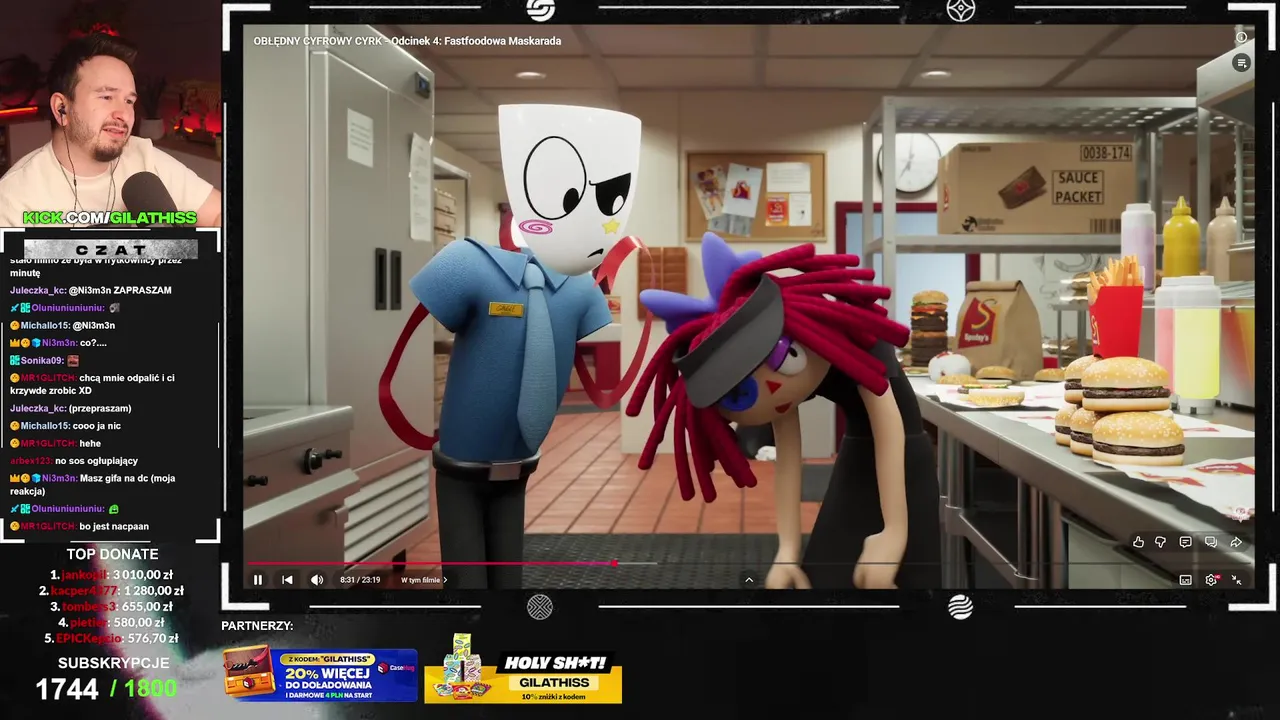This screenshot has height=720, width=1280.
Task: Select donor entry with 580,00 zł
Action: point(111,623)
